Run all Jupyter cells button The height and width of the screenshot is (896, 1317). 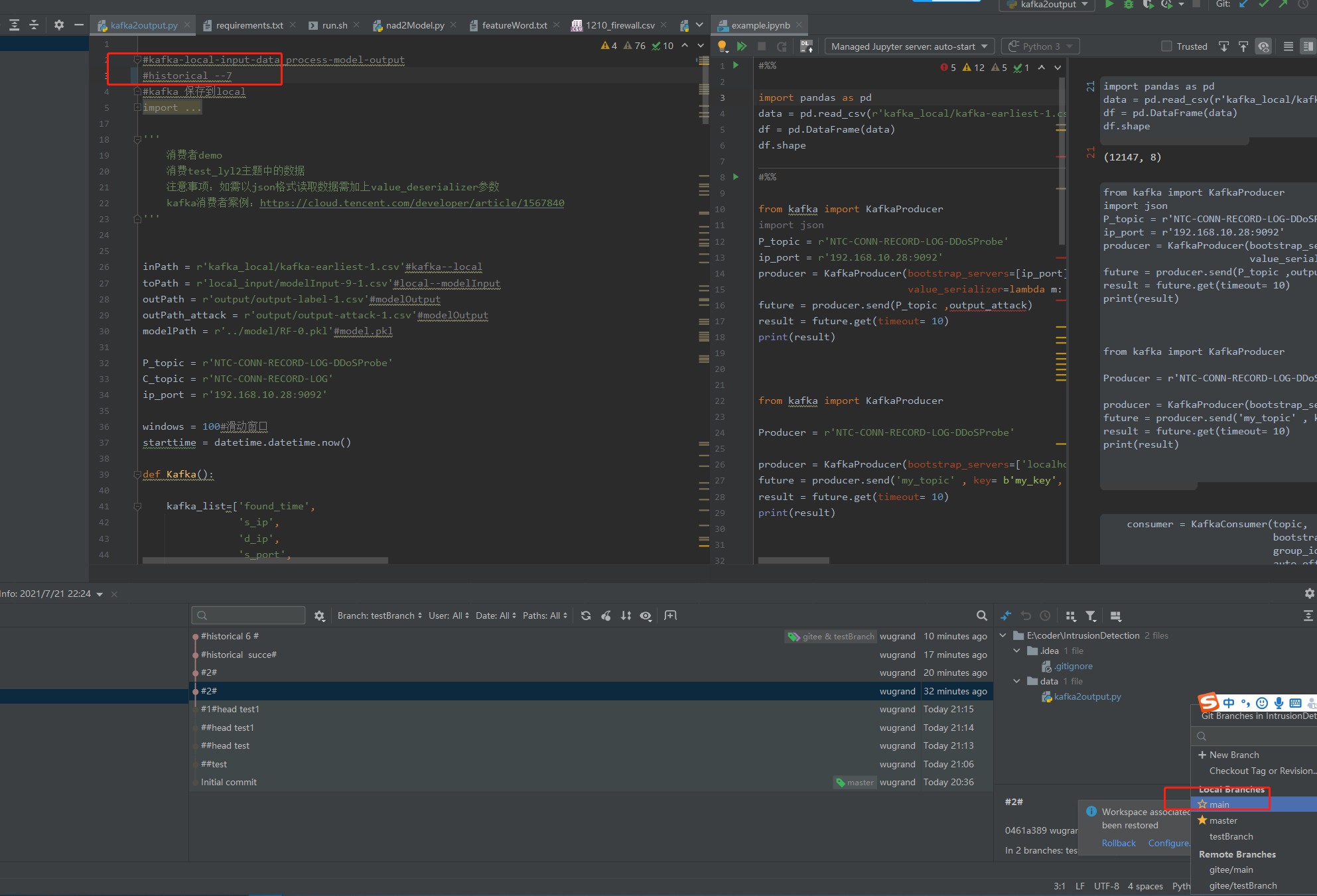click(x=742, y=46)
